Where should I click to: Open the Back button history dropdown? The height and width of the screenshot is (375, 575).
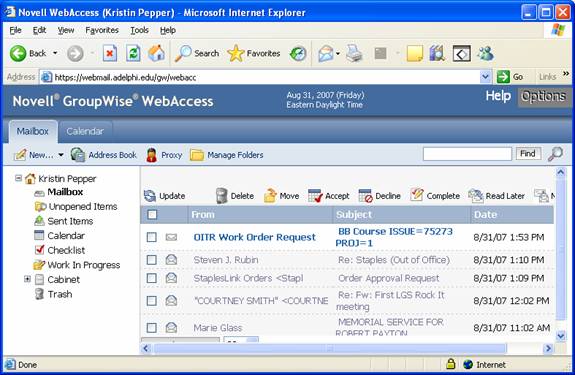click(x=55, y=54)
